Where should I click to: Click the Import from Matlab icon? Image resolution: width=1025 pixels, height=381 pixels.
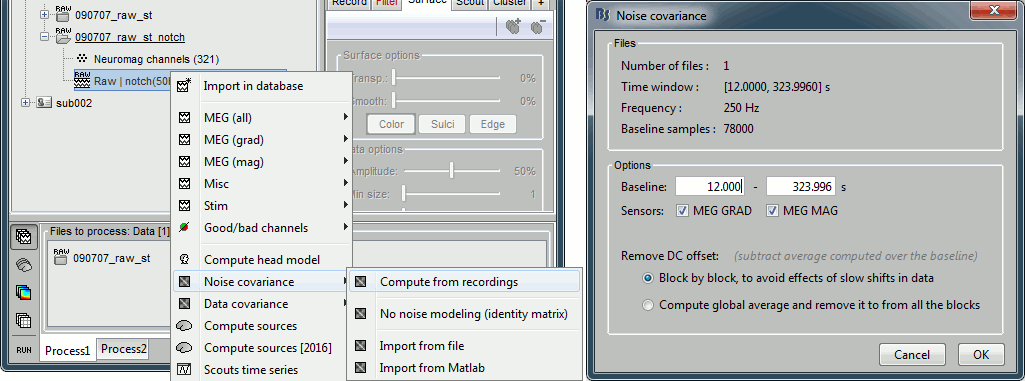coord(360,368)
